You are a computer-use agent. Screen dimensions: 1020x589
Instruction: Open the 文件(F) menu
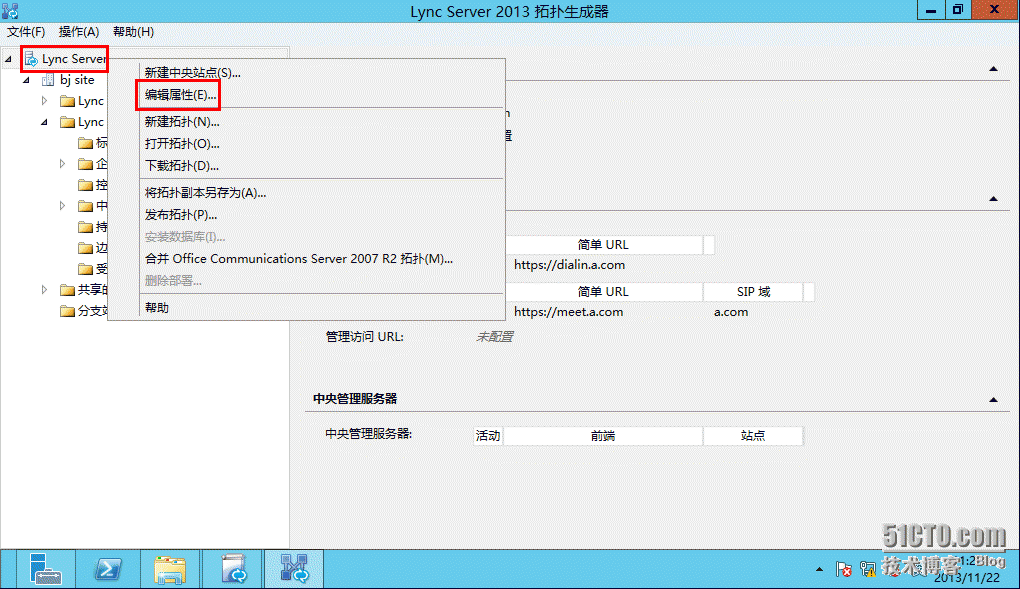coord(26,32)
